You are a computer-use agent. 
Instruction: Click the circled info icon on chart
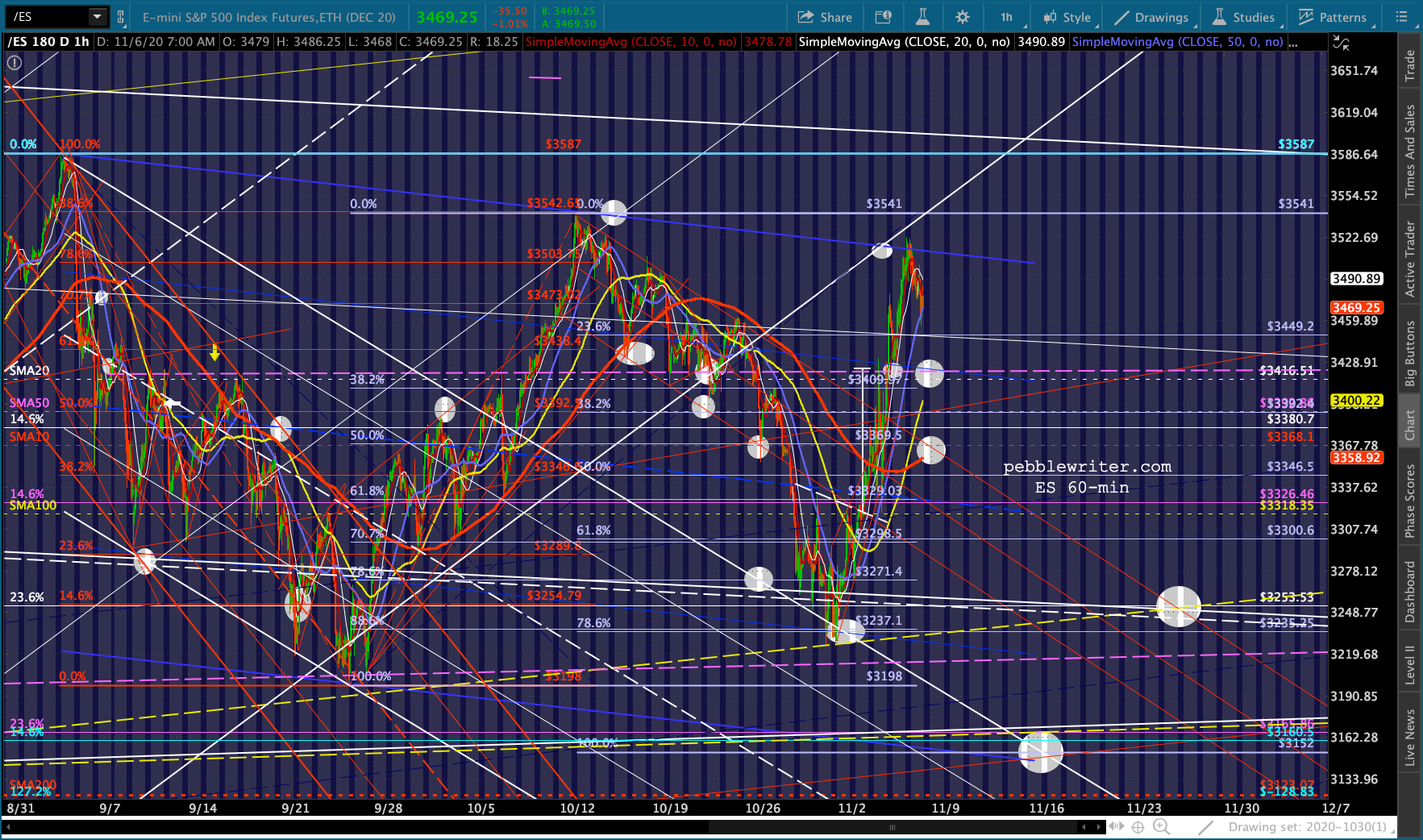point(15,62)
